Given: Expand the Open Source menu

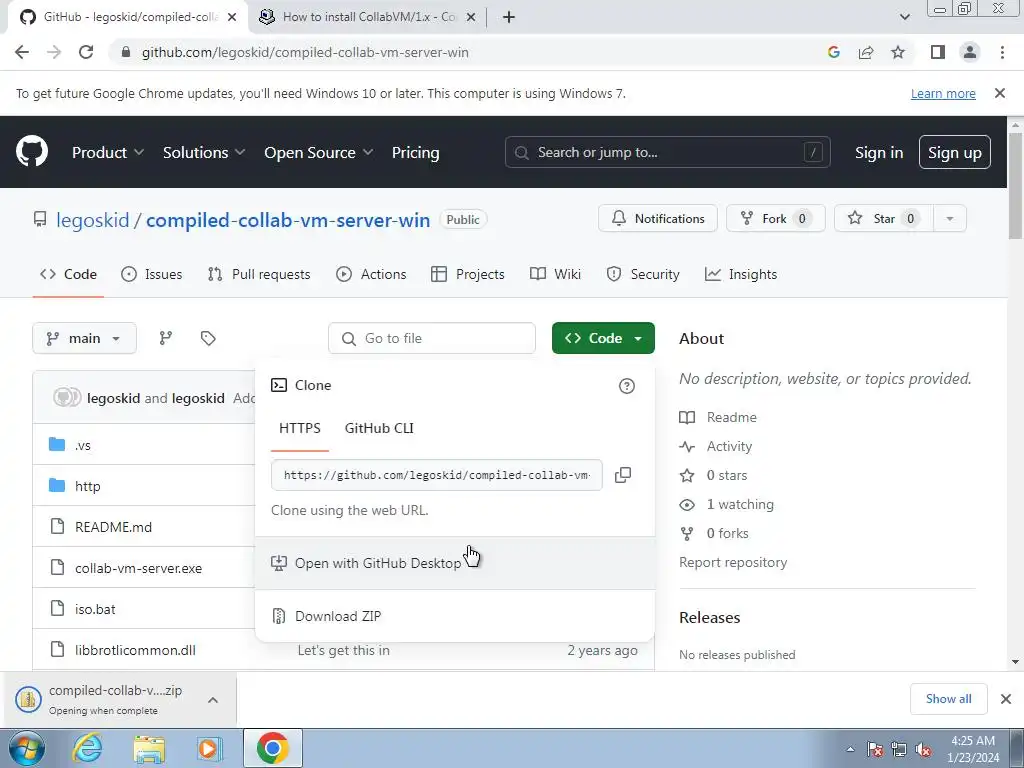Looking at the screenshot, I should point(319,152).
